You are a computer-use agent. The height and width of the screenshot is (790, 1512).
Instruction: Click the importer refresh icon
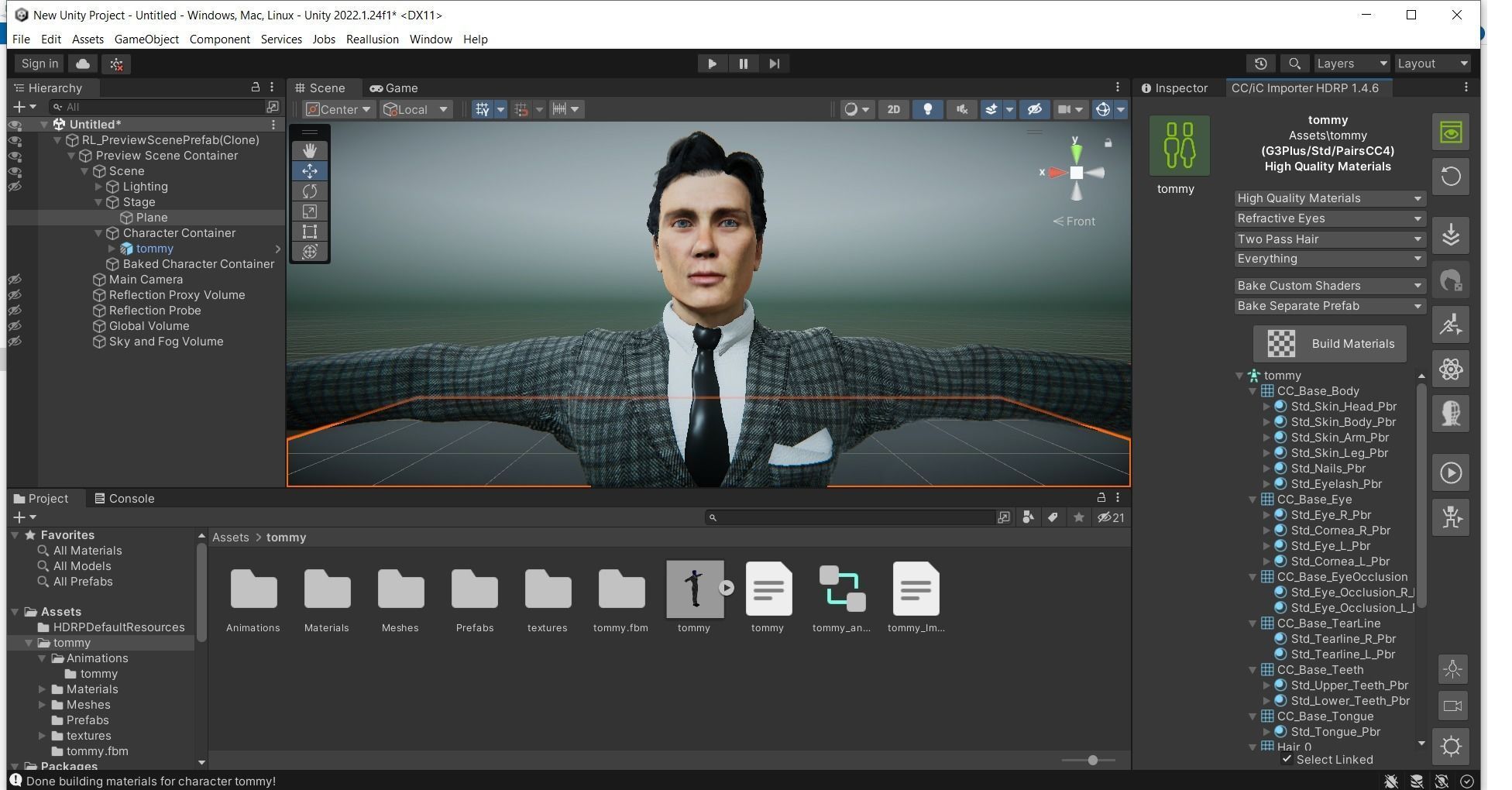1451,177
